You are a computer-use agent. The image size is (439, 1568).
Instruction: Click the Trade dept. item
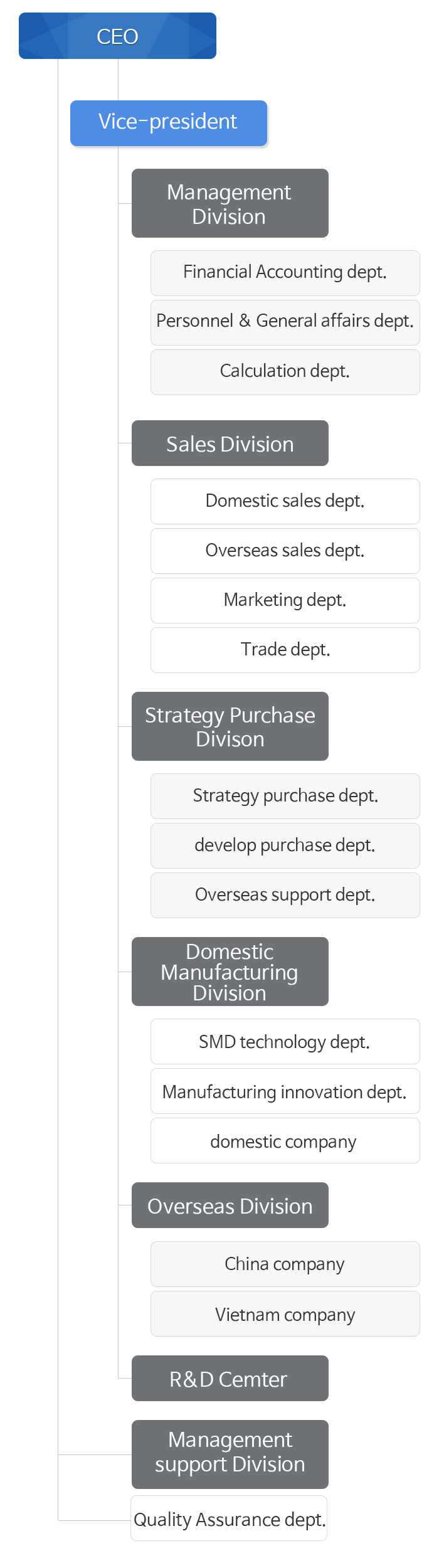(285, 650)
